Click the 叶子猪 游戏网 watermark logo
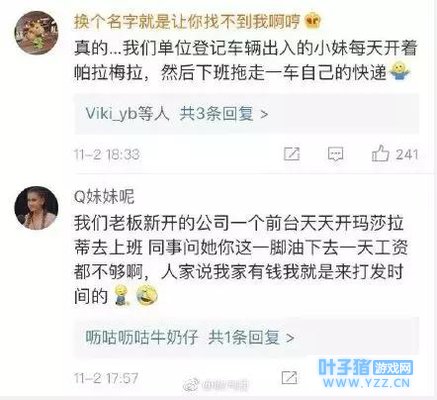 365,373
